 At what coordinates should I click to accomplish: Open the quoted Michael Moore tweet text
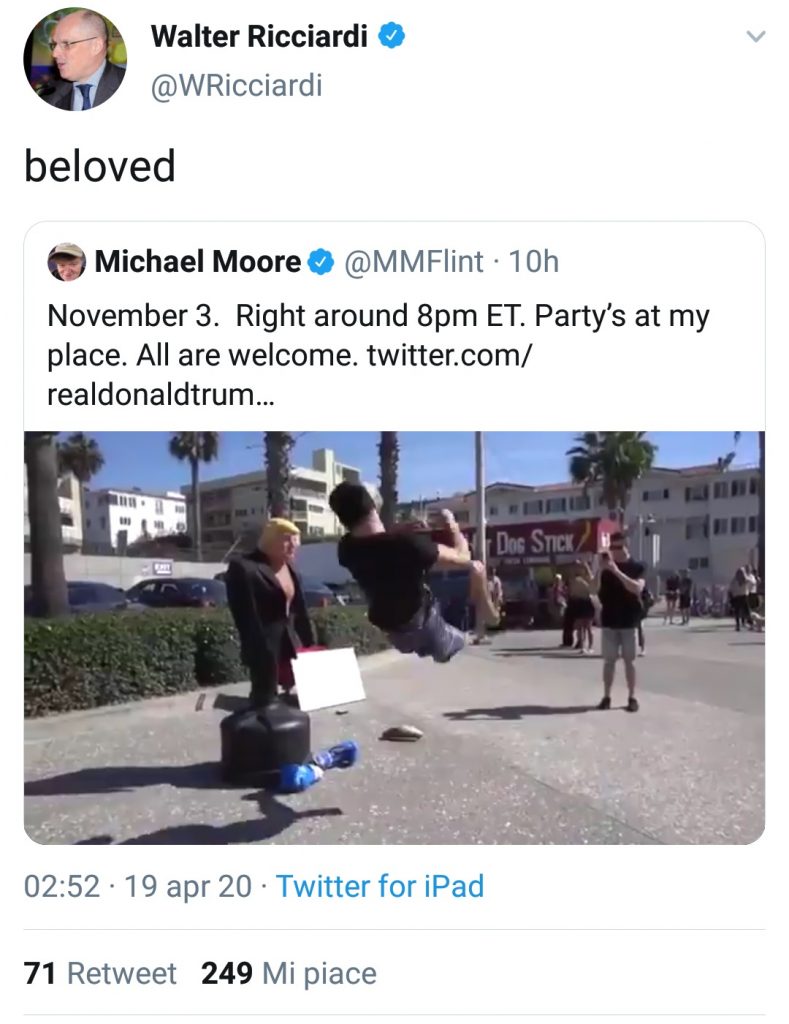coord(378,355)
